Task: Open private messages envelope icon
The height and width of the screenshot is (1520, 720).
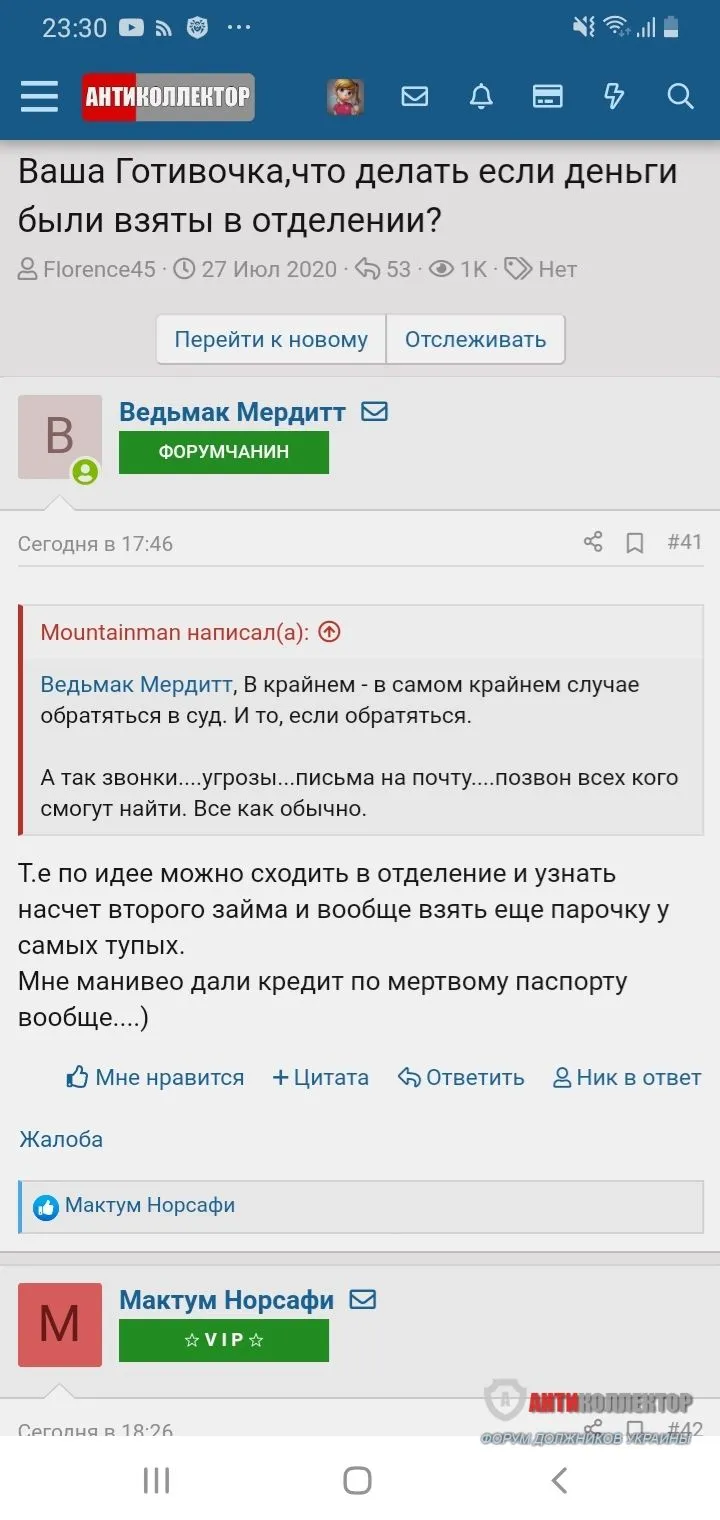Action: click(x=414, y=97)
